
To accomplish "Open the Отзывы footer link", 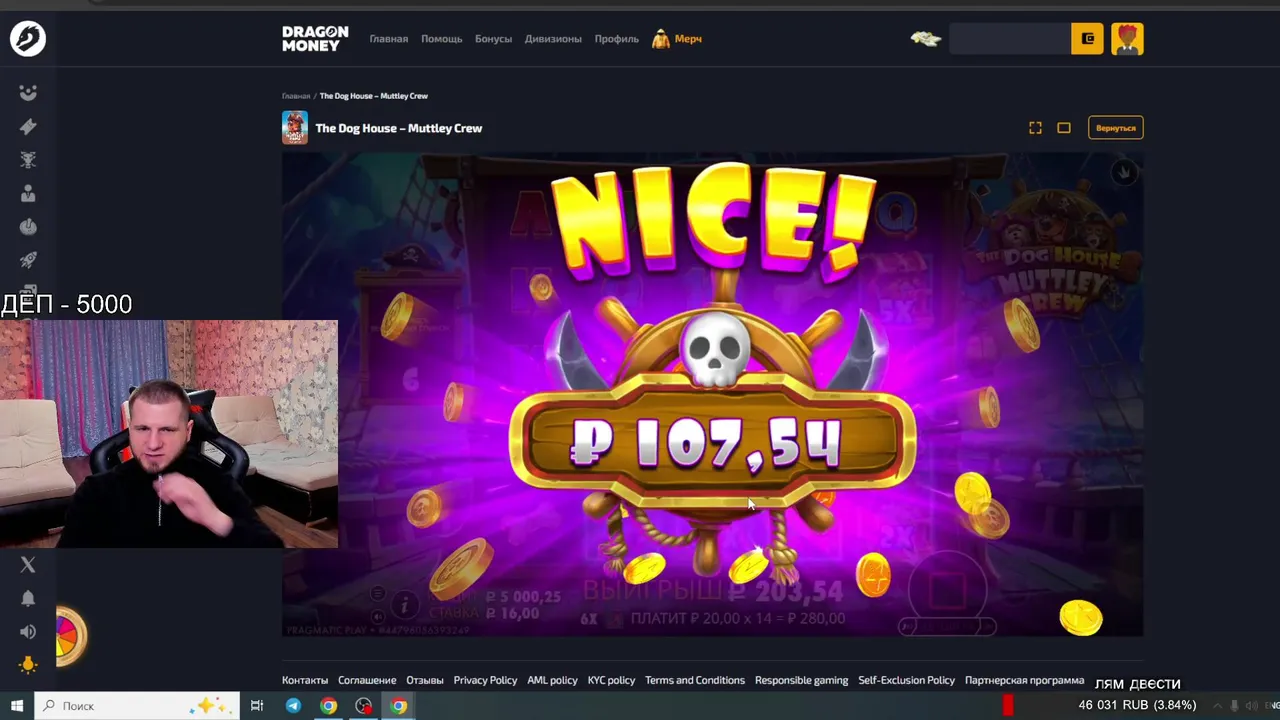I will (425, 680).
